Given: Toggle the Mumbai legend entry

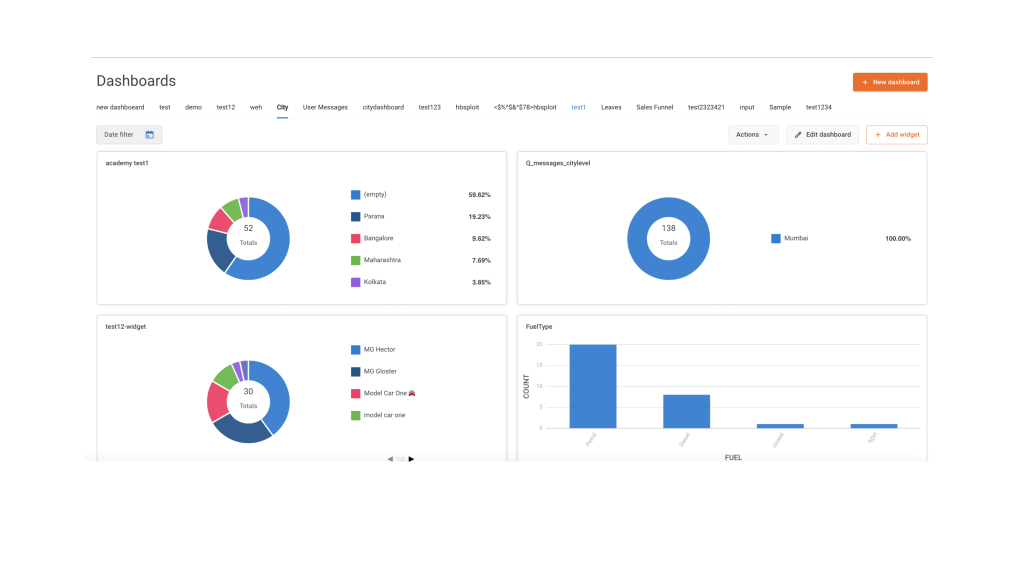Looking at the screenshot, I should (x=795, y=238).
